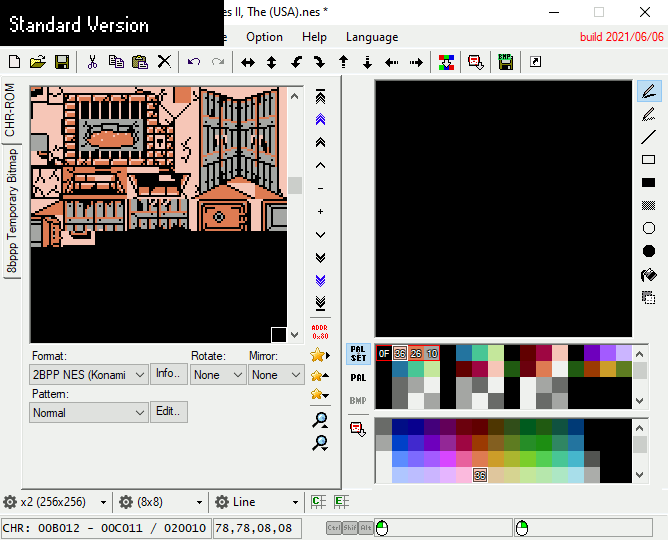Select the Pattern fill rectangle tool
This screenshot has height=540, width=668.
(649, 206)
